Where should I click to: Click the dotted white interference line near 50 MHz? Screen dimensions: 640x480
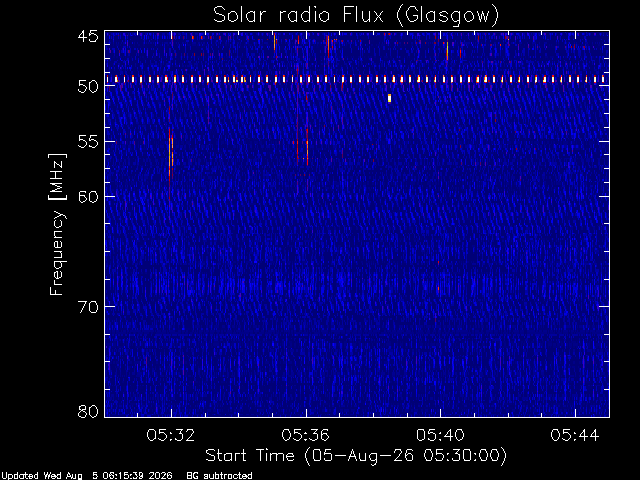(356, 79)
